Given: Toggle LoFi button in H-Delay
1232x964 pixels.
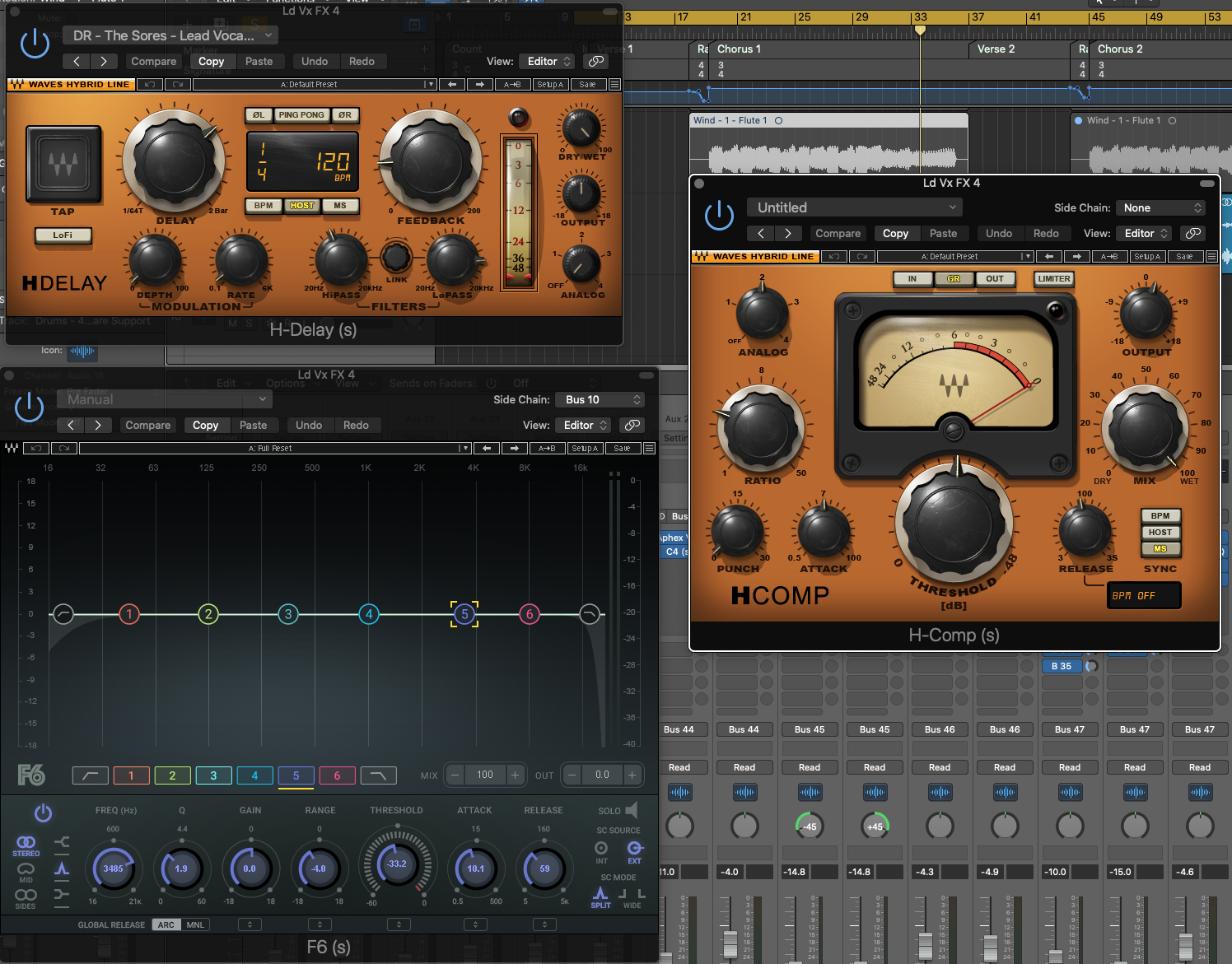Looking at the screenshot, I should [x=63, y=235].
